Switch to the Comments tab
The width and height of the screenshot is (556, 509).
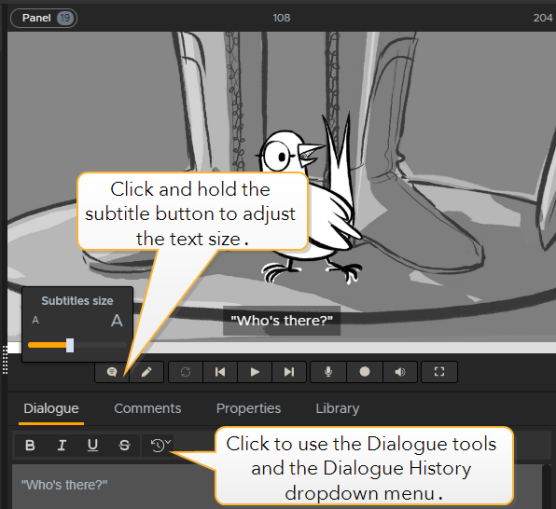coord(148,408)
